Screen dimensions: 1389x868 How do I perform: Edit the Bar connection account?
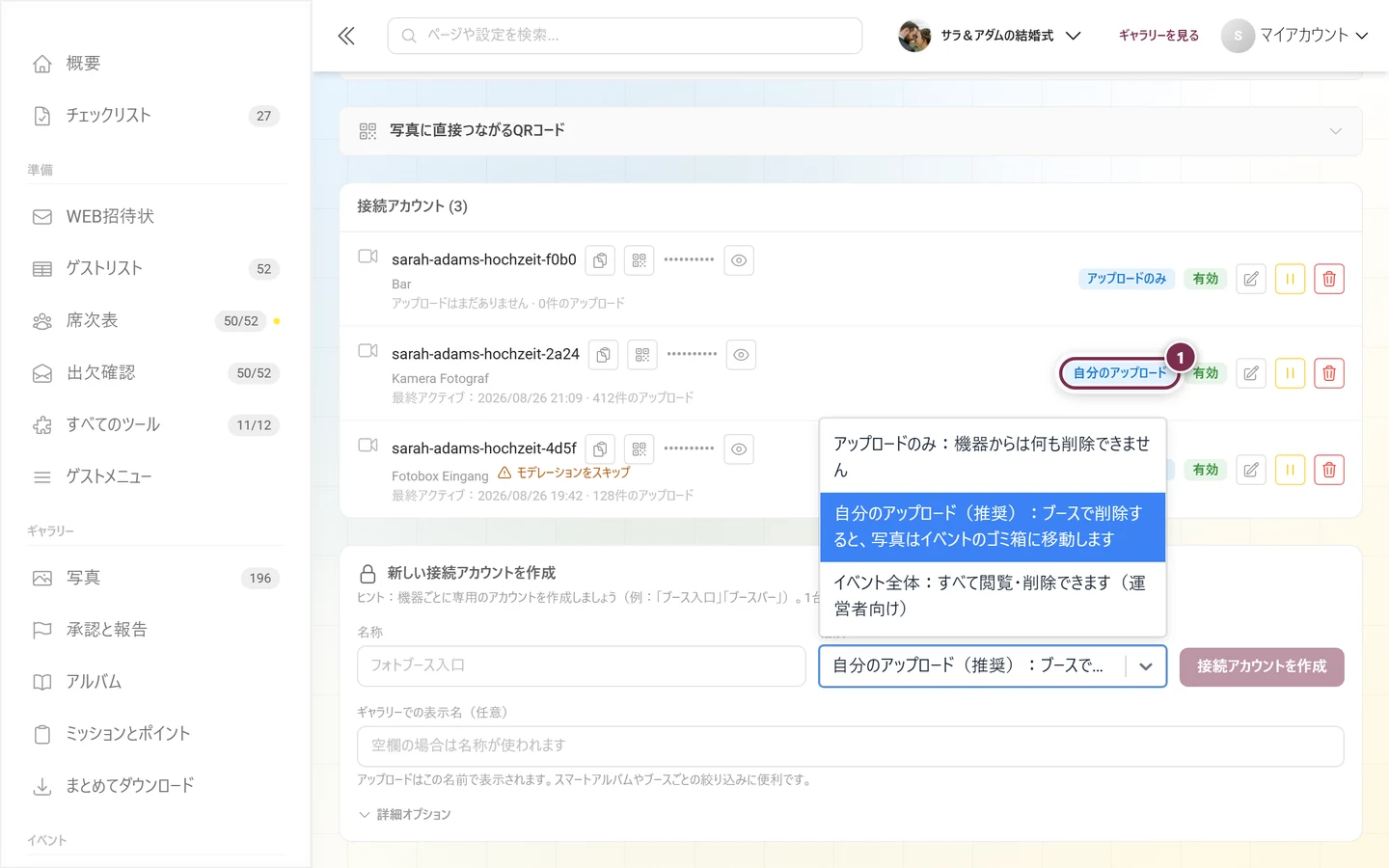click(1251, 279)
